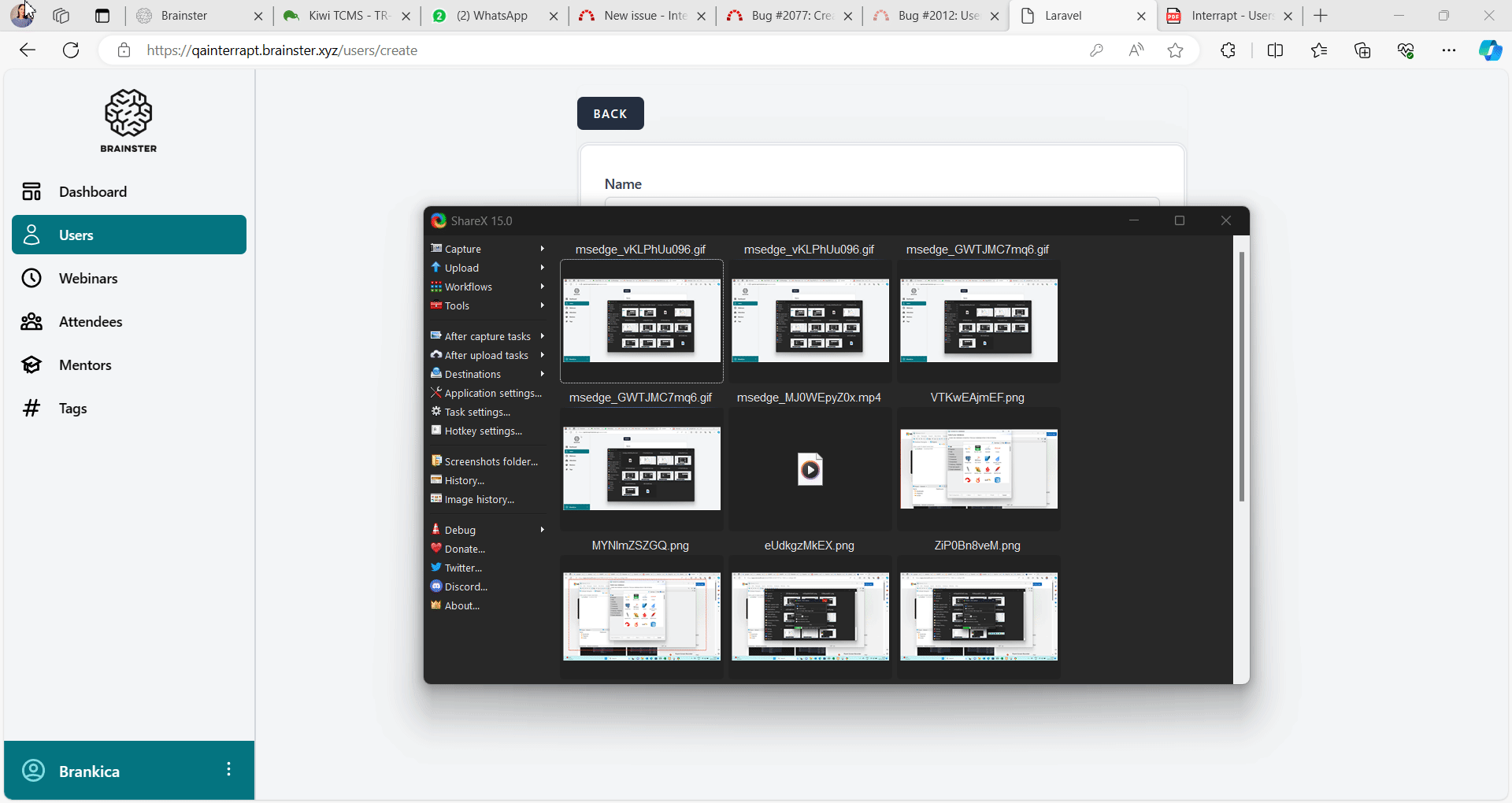Go to Dashboard in the sidebar
This screenshot has width=1512, height=803.
pos(92,191)
